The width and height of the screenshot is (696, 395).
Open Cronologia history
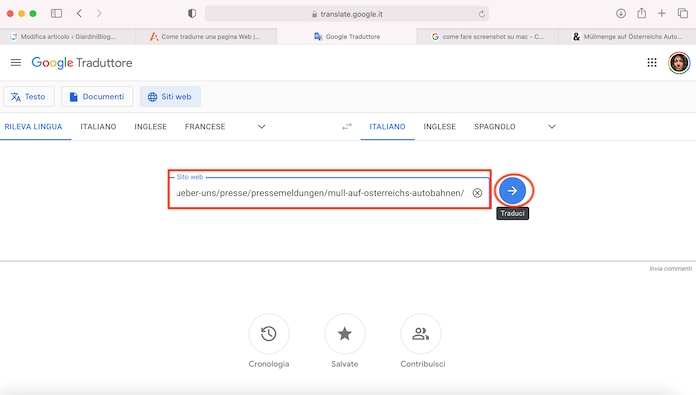click(269, 334)
